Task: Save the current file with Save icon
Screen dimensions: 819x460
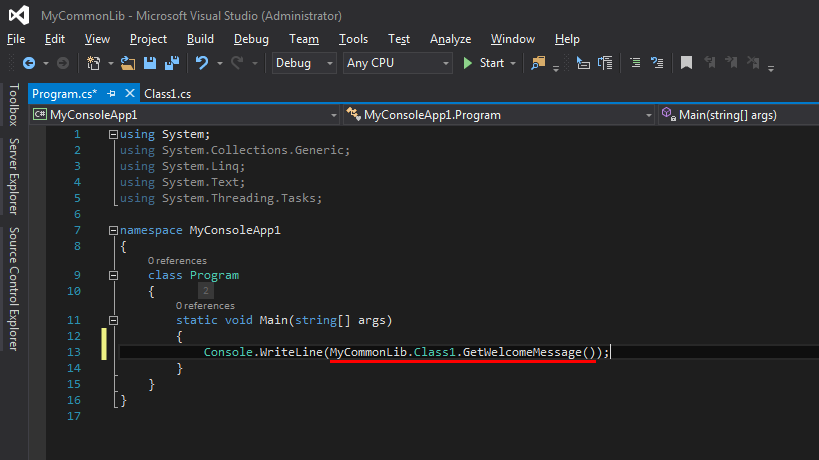Action: point(150,63)
